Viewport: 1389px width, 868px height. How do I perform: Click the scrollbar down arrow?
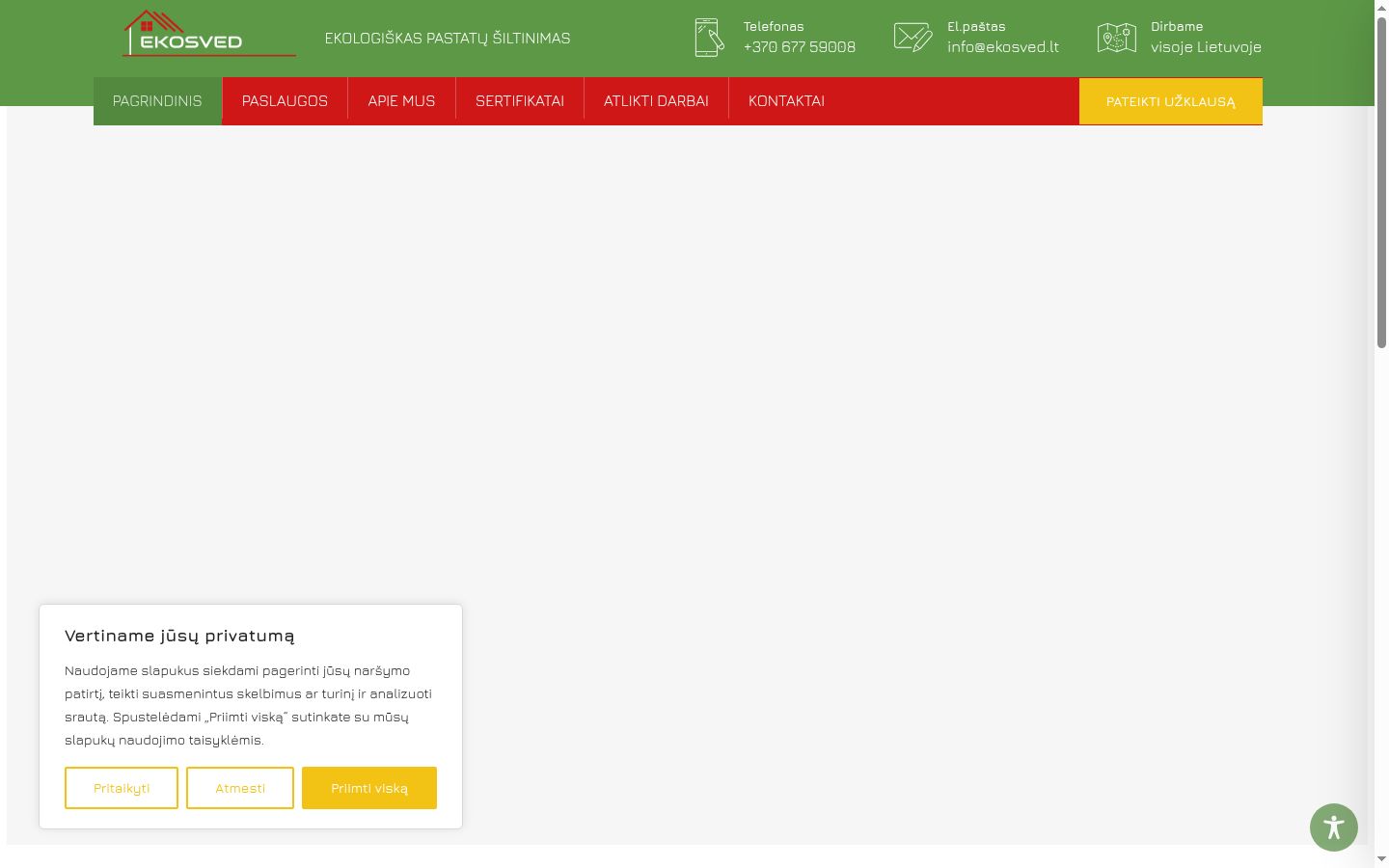(x=1381, y=858)
